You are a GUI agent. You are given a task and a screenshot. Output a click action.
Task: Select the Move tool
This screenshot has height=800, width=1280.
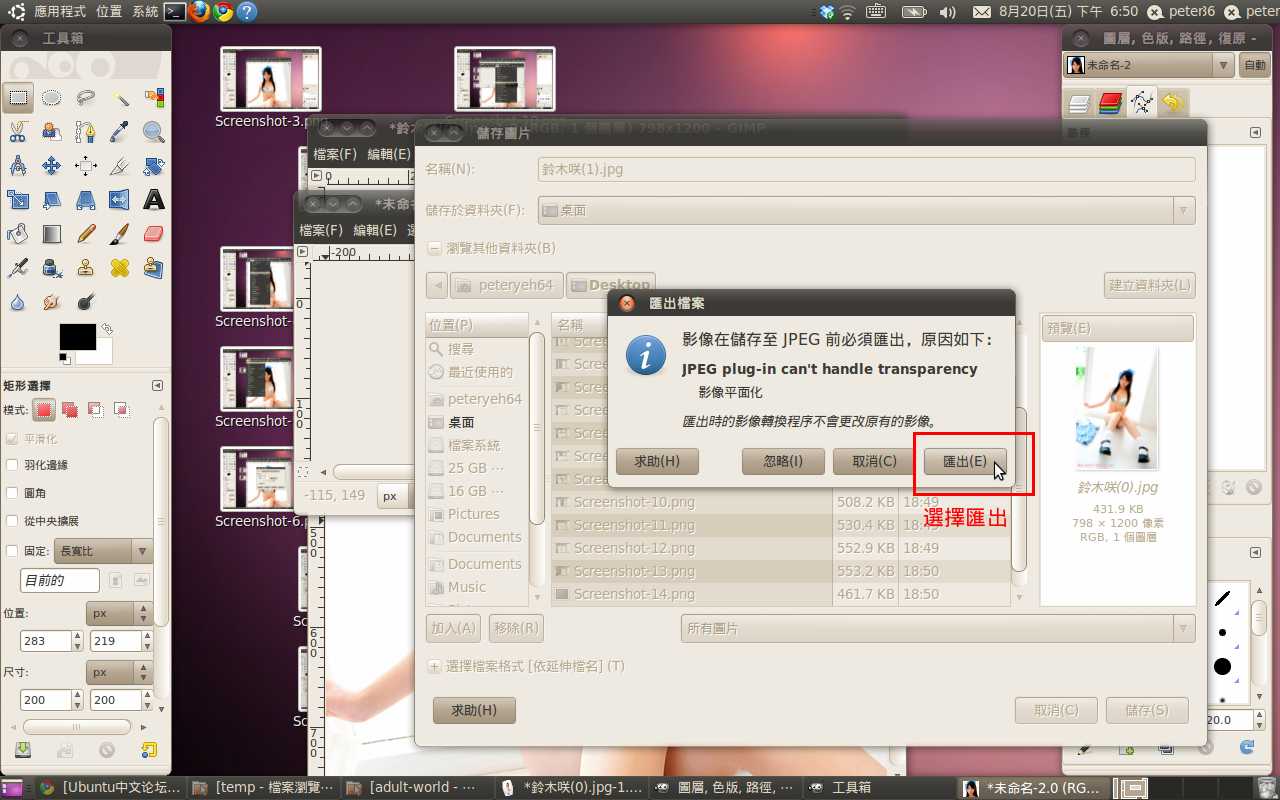pos(52,166)
